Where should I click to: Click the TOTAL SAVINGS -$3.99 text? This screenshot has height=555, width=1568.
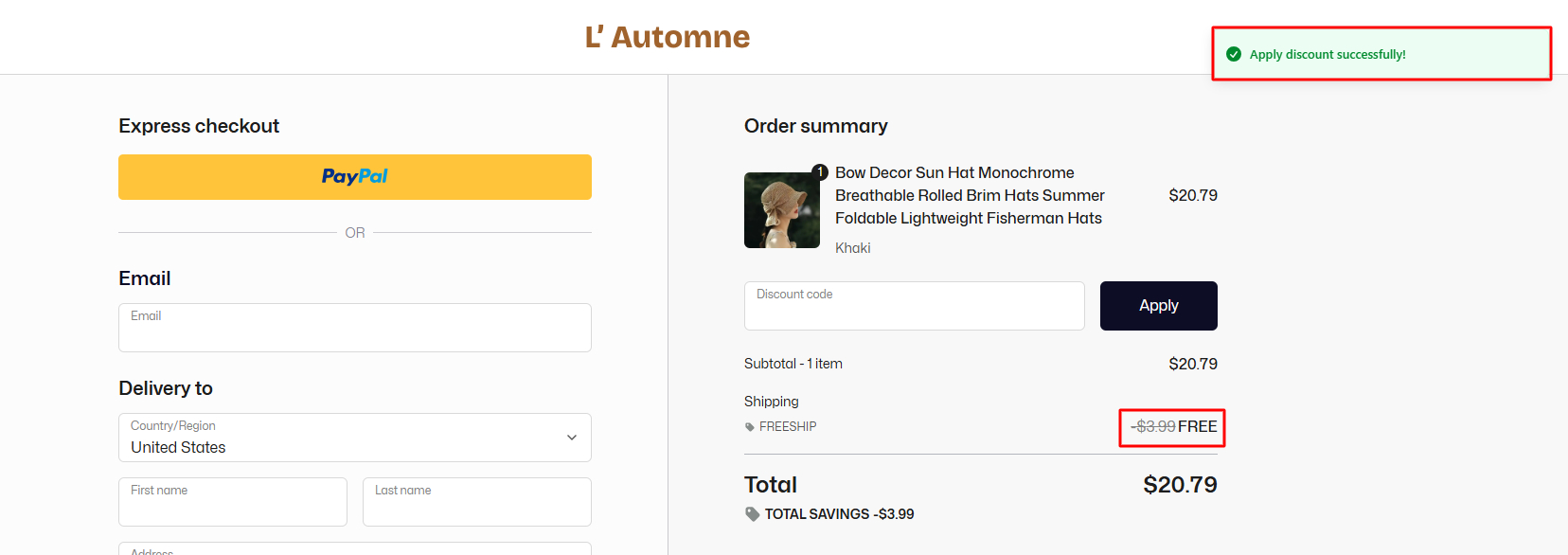click(839, 514)
